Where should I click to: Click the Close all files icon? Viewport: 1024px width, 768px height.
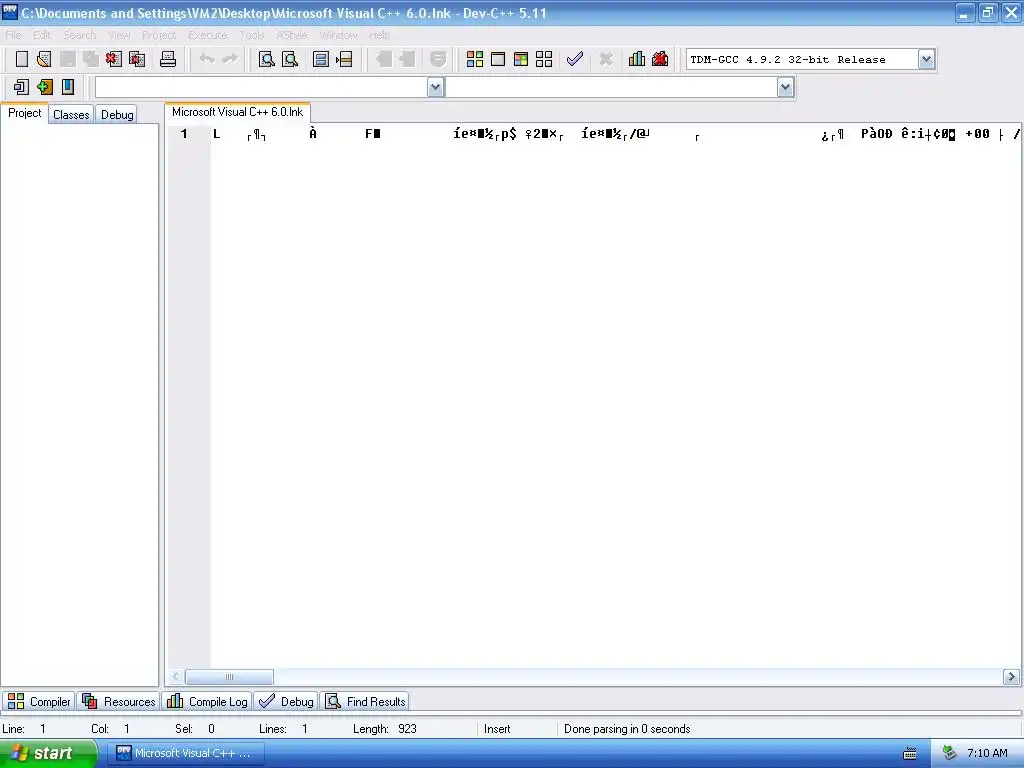click(137, 59)
